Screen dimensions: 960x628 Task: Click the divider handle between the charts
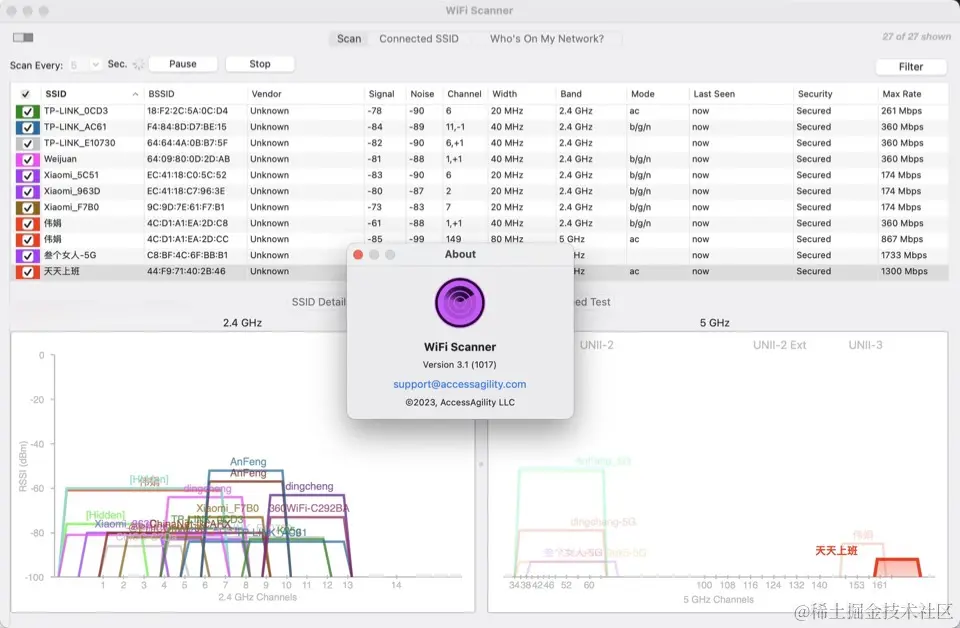[x=481, y=464]
